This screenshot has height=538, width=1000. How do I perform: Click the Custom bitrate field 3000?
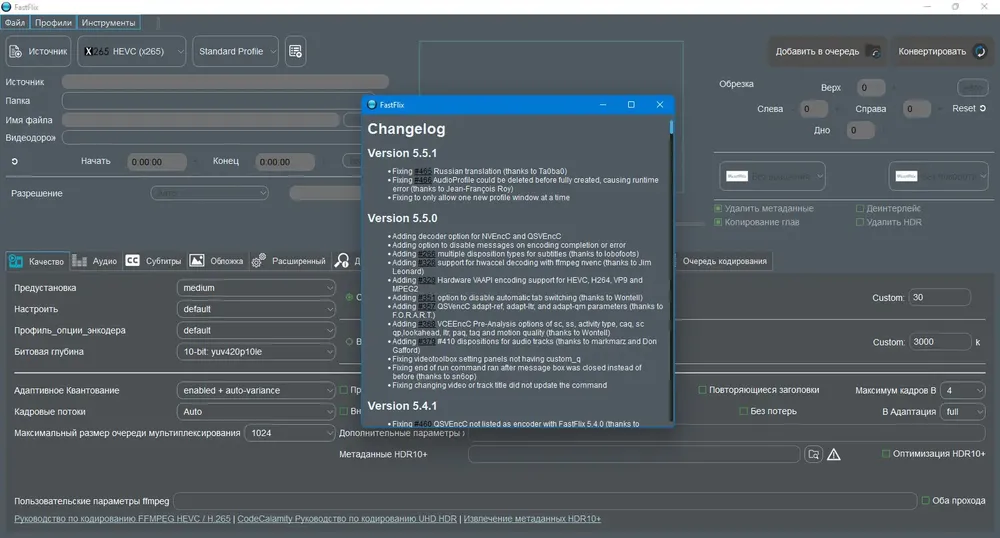[940, 342]
